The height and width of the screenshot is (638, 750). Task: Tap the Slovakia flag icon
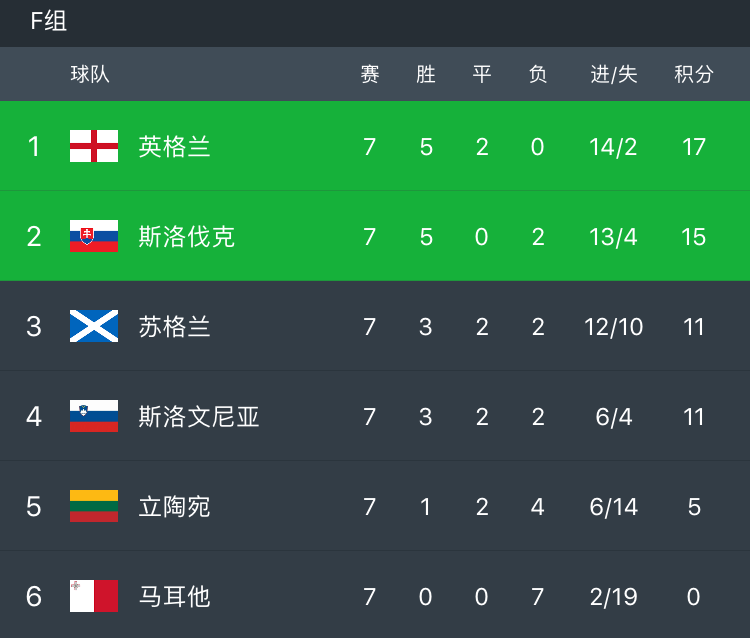tap(94, 236)
